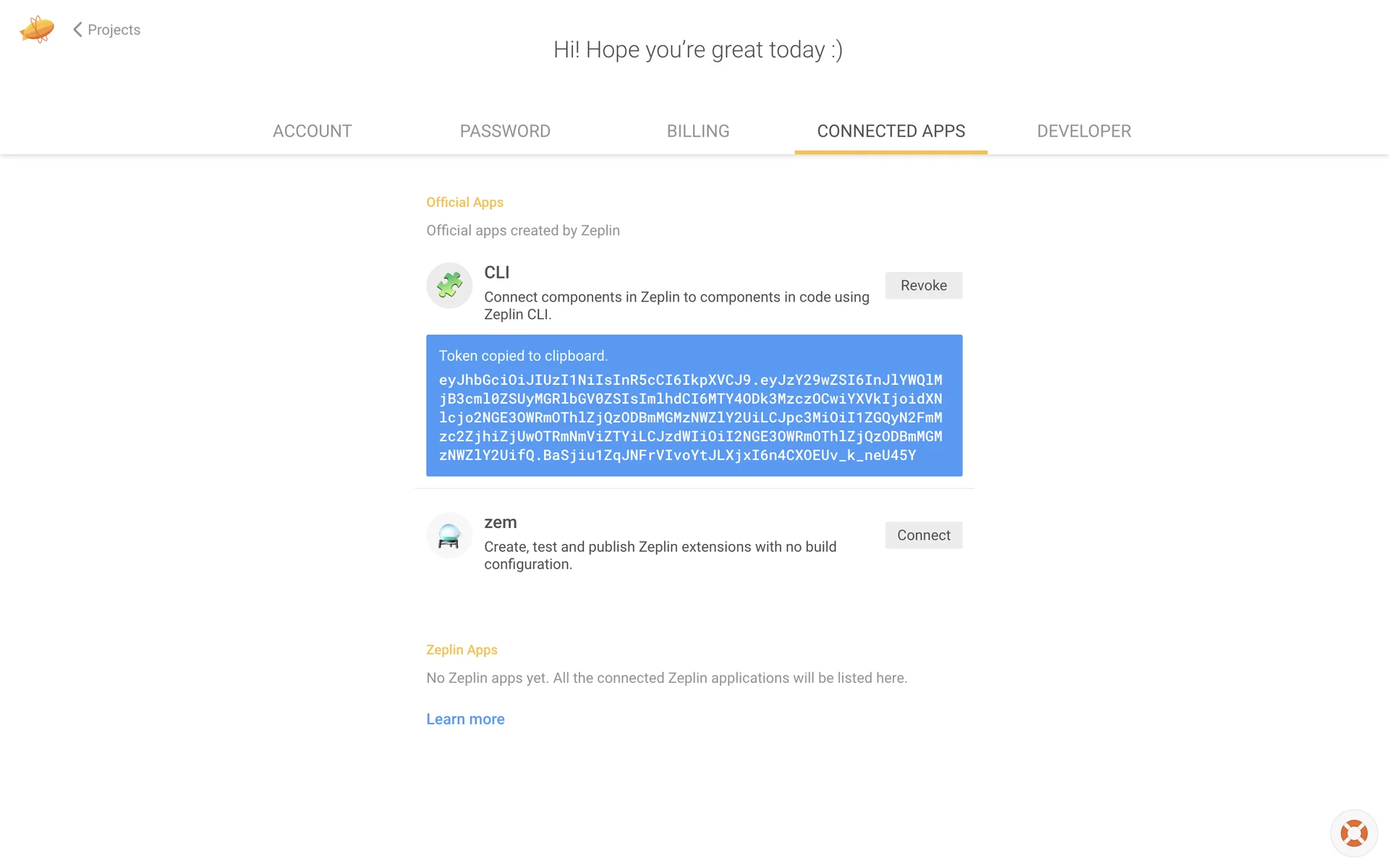
Task: Go back to Projects
Action: (x=114, y=30)
